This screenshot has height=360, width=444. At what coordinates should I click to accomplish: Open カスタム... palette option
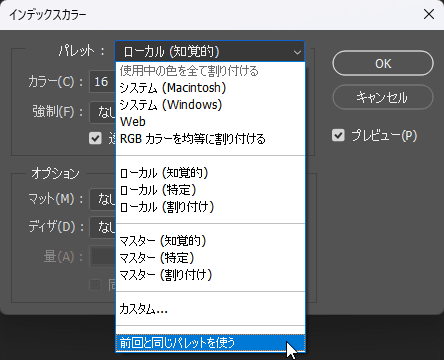point(210,309)
